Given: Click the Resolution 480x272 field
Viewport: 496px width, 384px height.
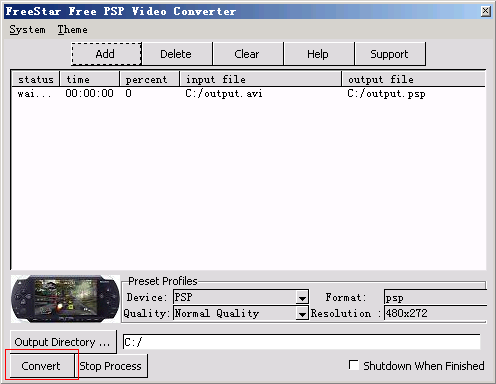Looking at the screenshot, I should point(435,313).
